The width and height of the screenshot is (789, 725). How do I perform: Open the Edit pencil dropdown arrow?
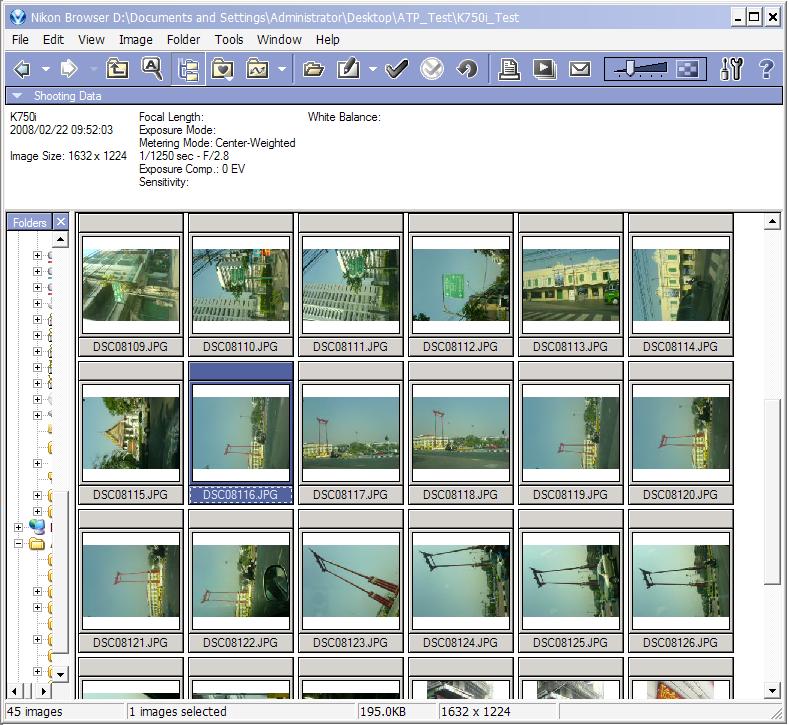373,69
